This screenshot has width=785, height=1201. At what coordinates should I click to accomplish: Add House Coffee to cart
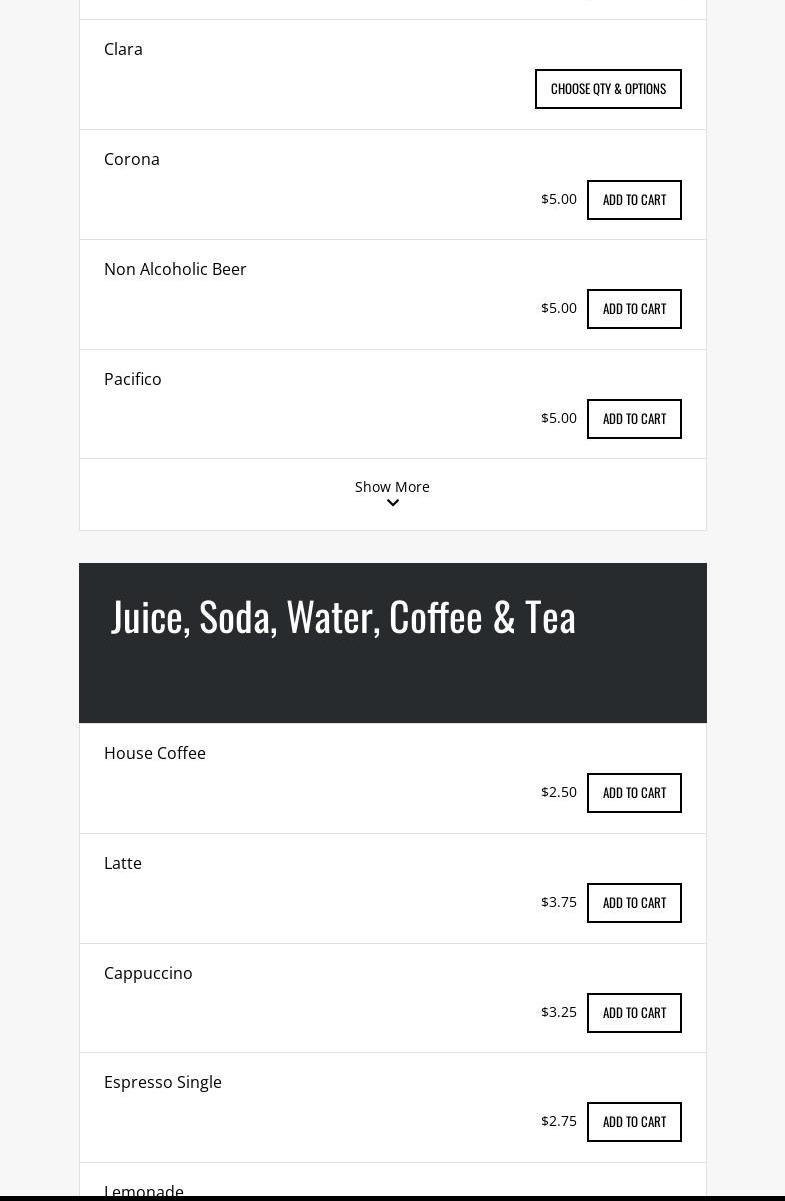click(x=634, y=793)
